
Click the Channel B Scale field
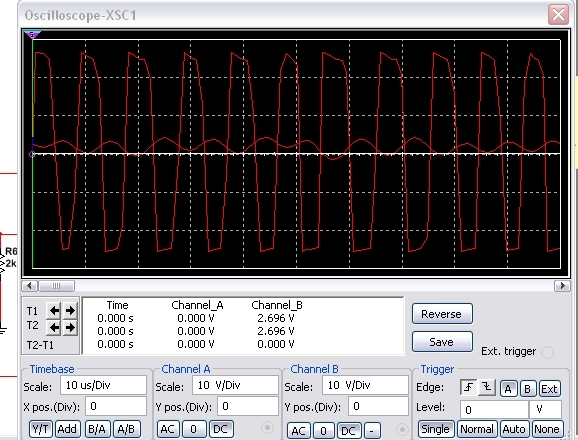(x=365, y=385)
